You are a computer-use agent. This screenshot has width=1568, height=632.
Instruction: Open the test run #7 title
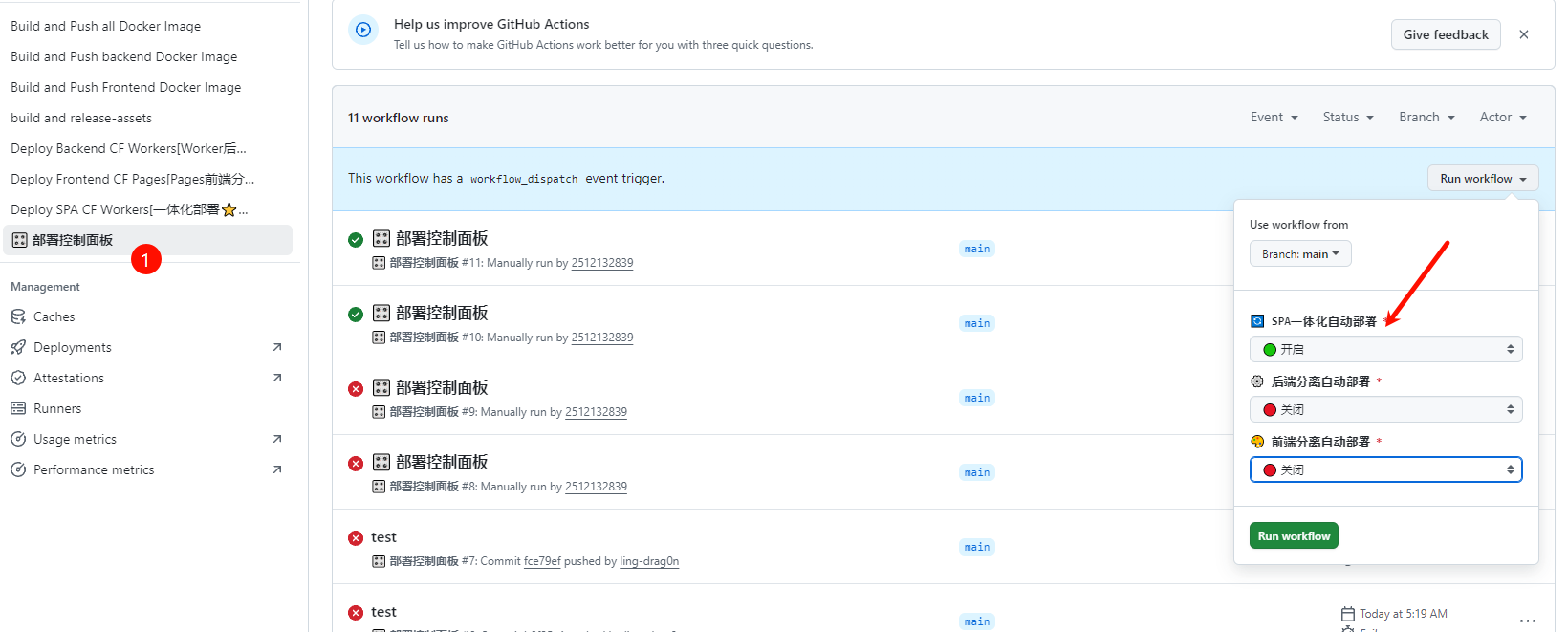click(x=383, y=537)
